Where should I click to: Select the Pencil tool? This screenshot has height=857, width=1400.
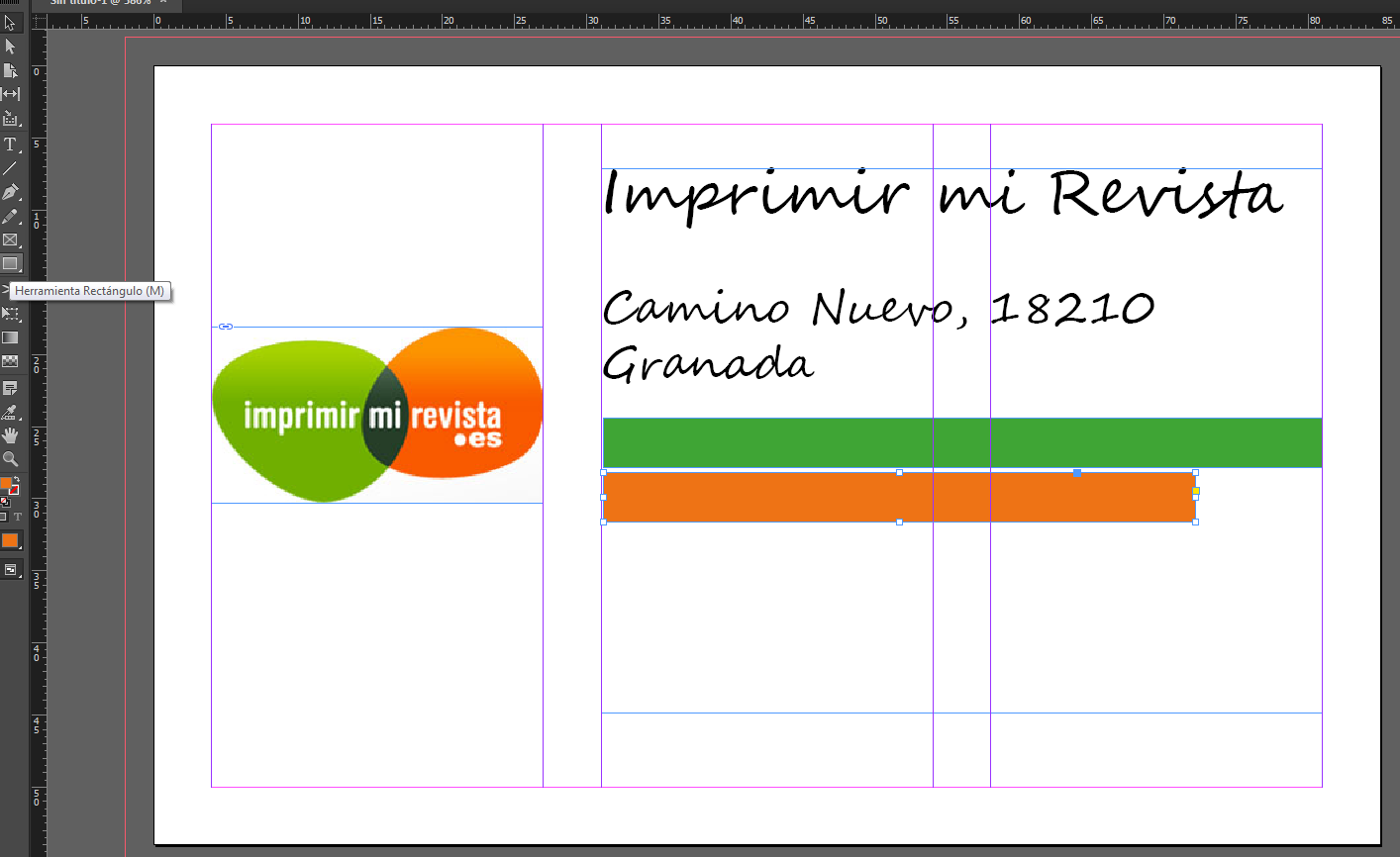pyautogui.click(x=10, y=216)
